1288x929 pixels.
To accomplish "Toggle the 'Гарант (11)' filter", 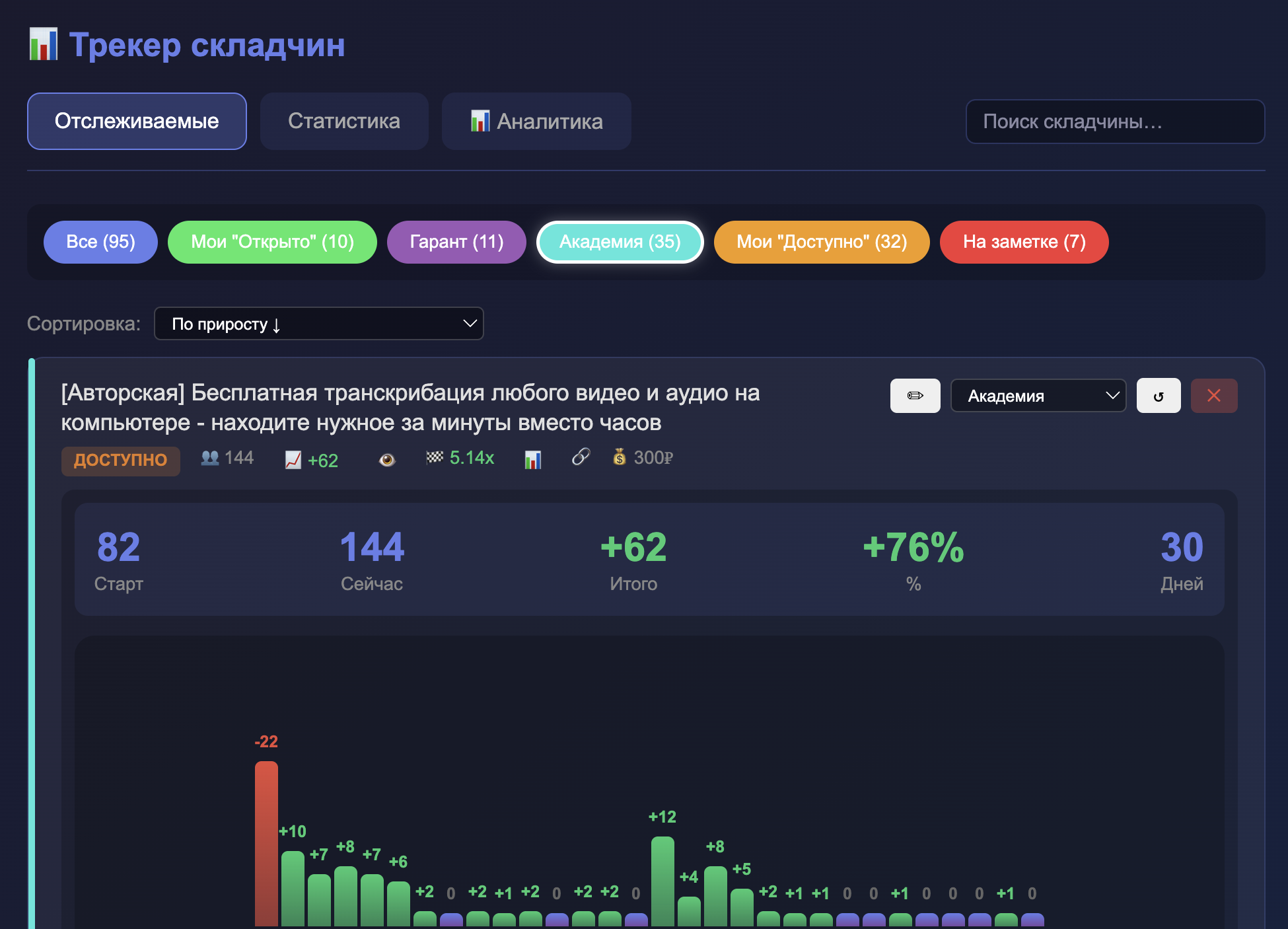I will (x=456, y=242).
